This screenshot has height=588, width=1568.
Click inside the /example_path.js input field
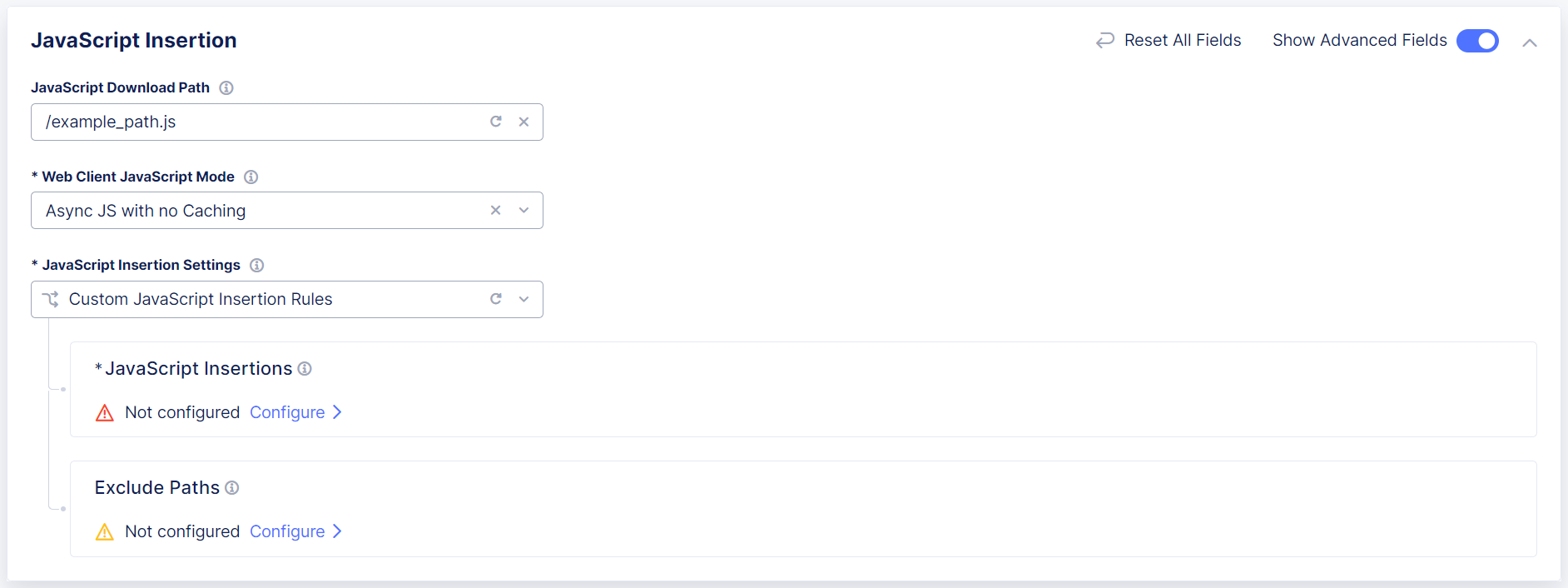tap(250, 122)
